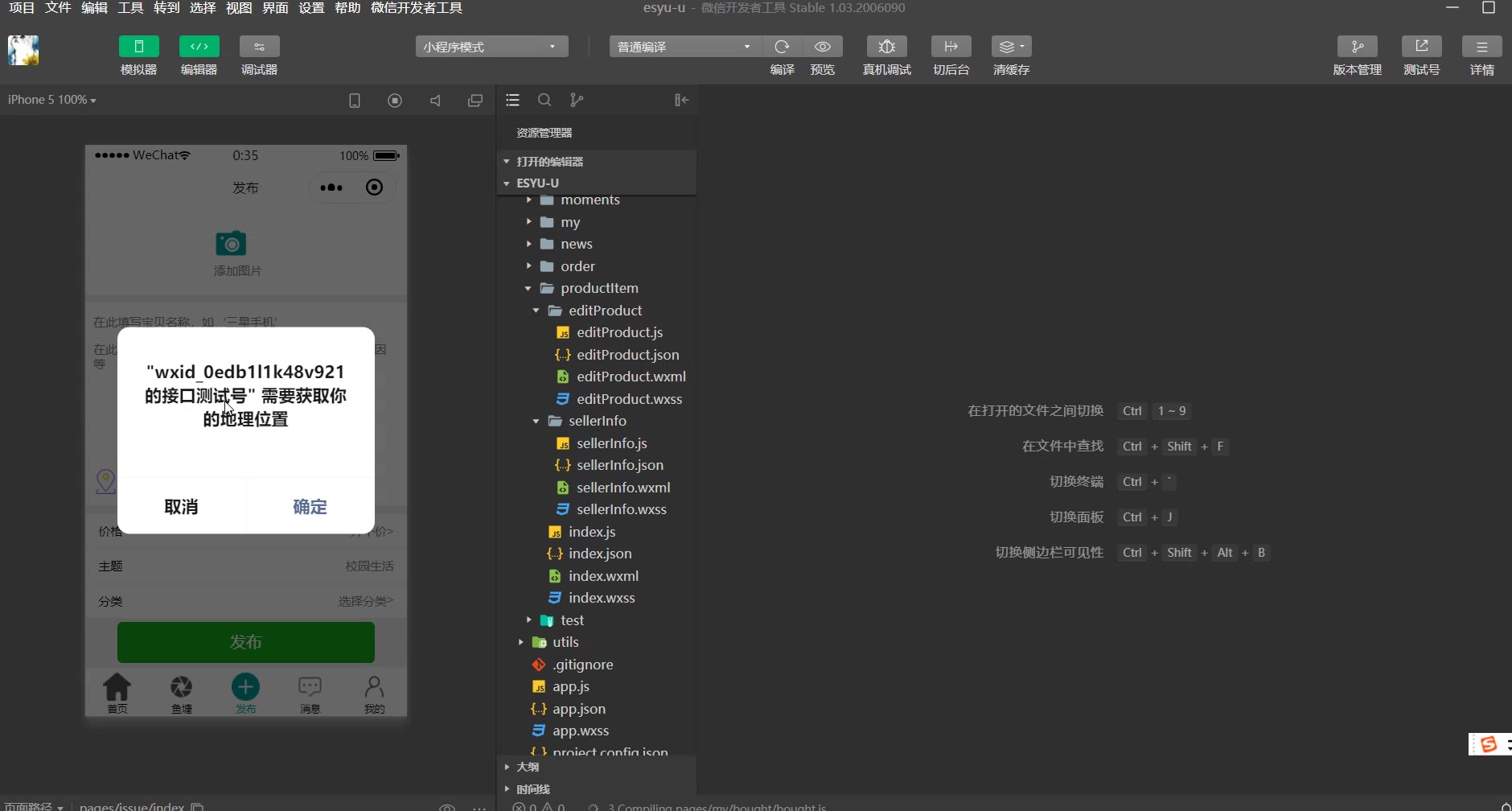Open the details panel icon
Viewport: 1512px width, 811px height.
1482,47
